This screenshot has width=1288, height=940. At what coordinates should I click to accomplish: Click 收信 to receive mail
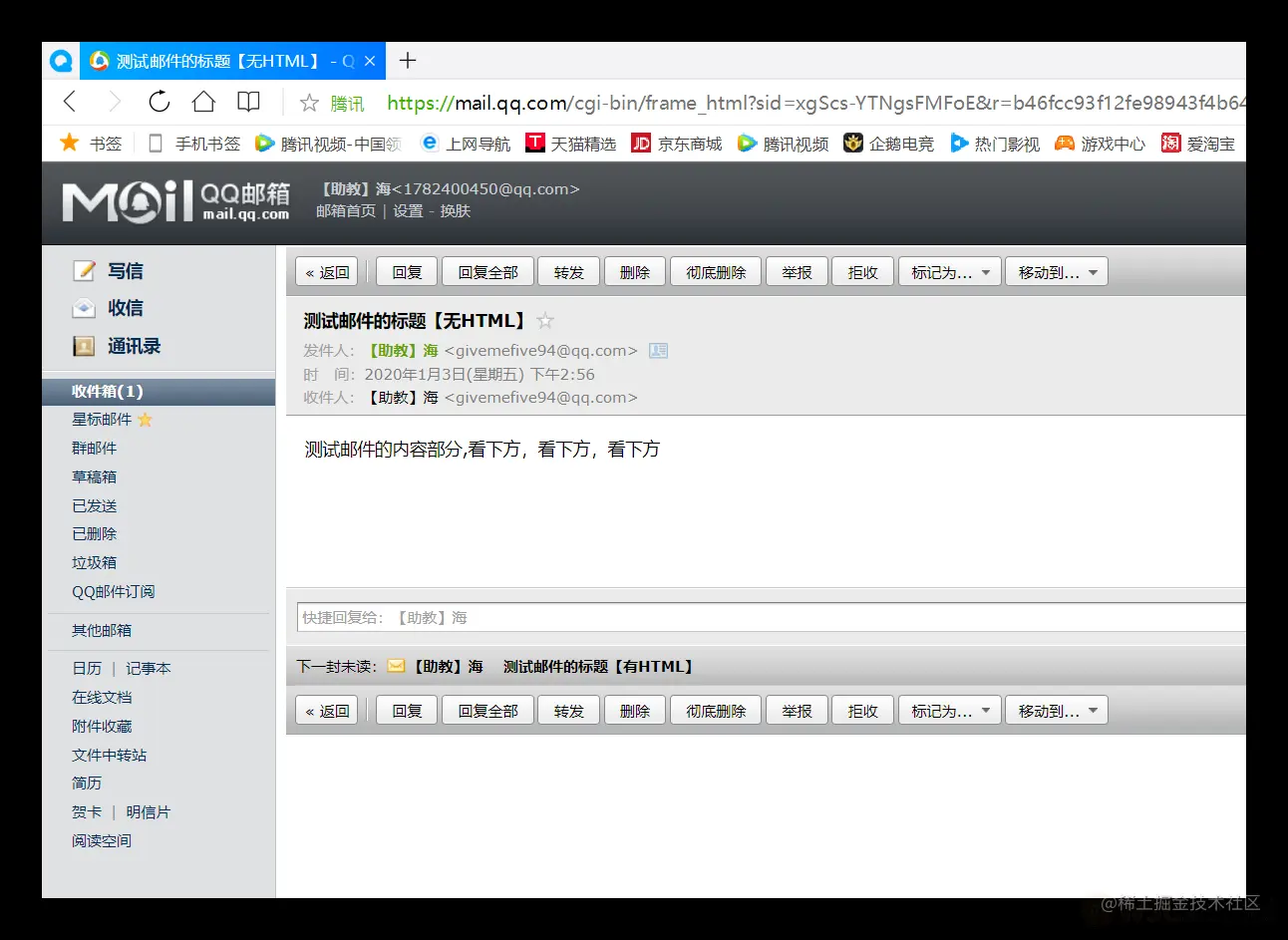[x=109, y=309]
